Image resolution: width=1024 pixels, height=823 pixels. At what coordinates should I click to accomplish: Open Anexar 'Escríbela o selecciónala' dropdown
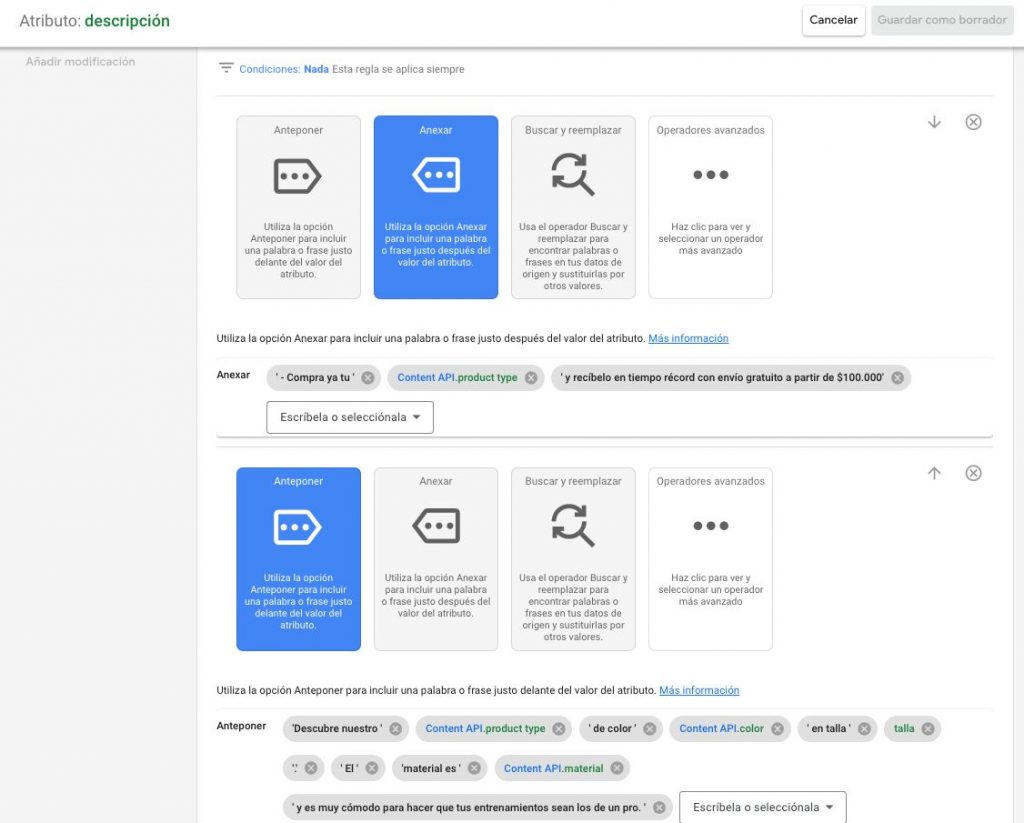[x=350, y=417]
